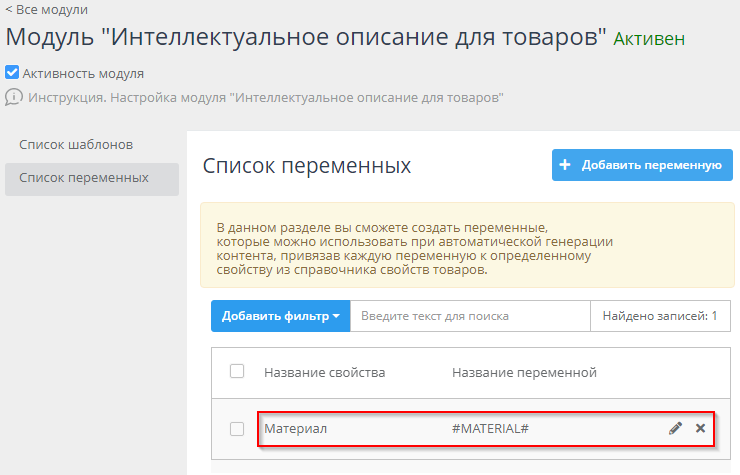740x475 pixels.
Task: Check the Материал row checkbox
Action: point(237,429)
